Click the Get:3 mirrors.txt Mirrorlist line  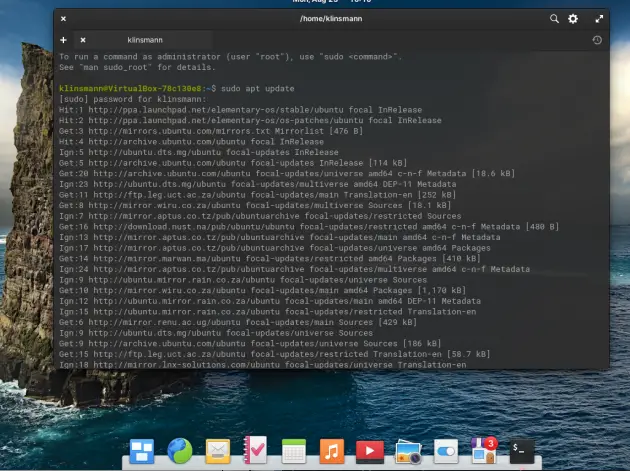(x=211, y=131)
